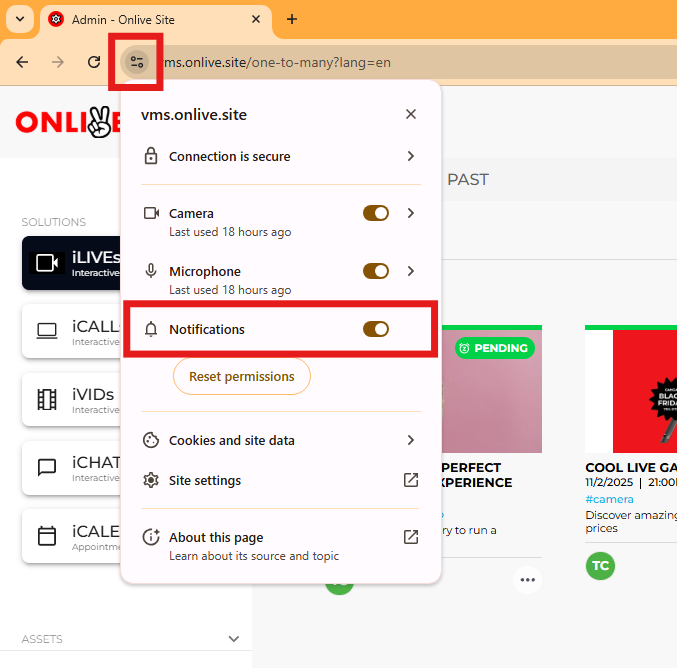Viewport: 677px width, 668px height.
Task: Open Site settings external link icon
Action: [x=411, y=480]
